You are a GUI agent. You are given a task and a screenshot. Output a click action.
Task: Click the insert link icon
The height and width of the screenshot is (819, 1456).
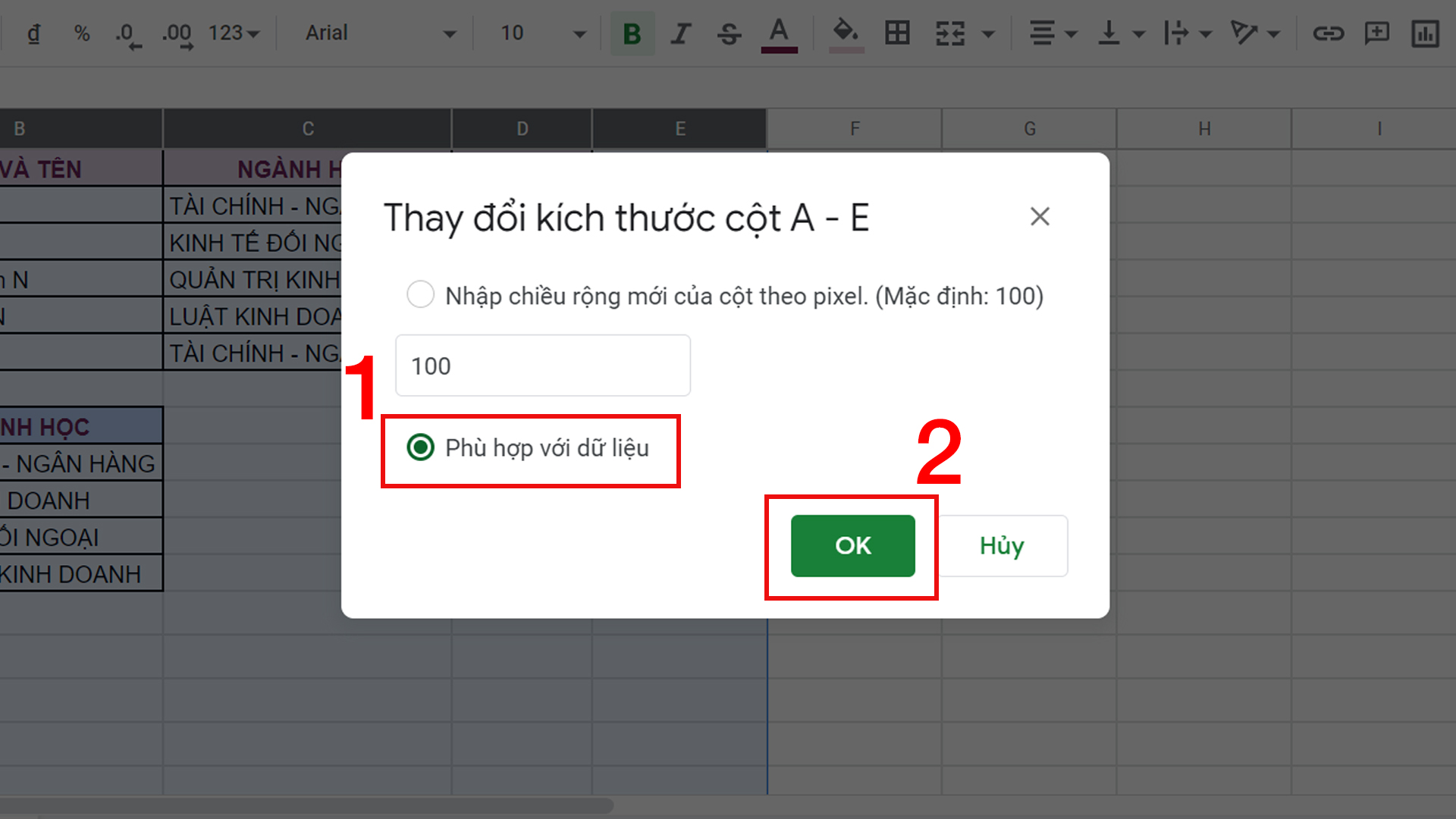coord(1328,33)
